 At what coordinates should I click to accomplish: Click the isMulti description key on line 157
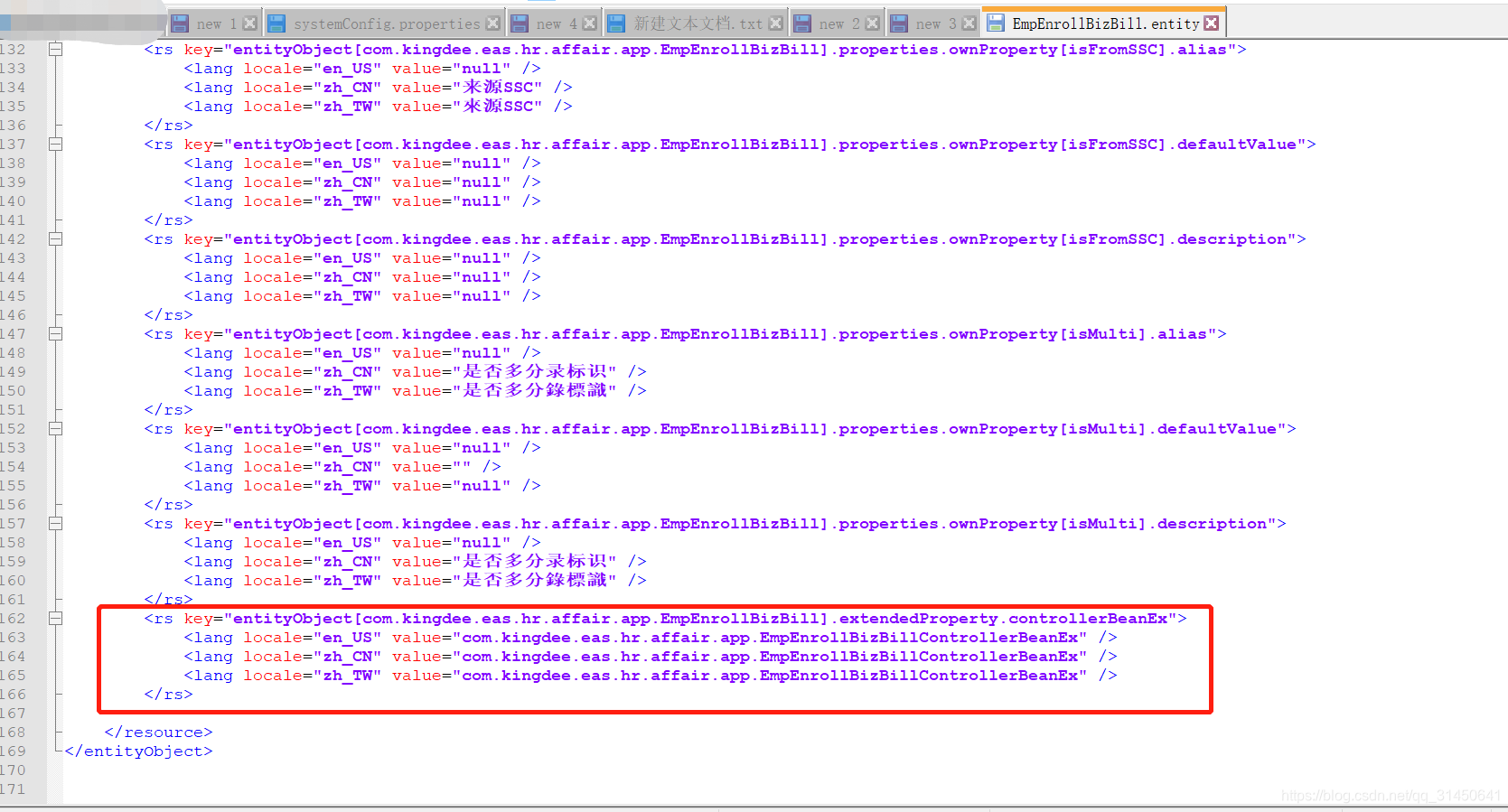750,524
